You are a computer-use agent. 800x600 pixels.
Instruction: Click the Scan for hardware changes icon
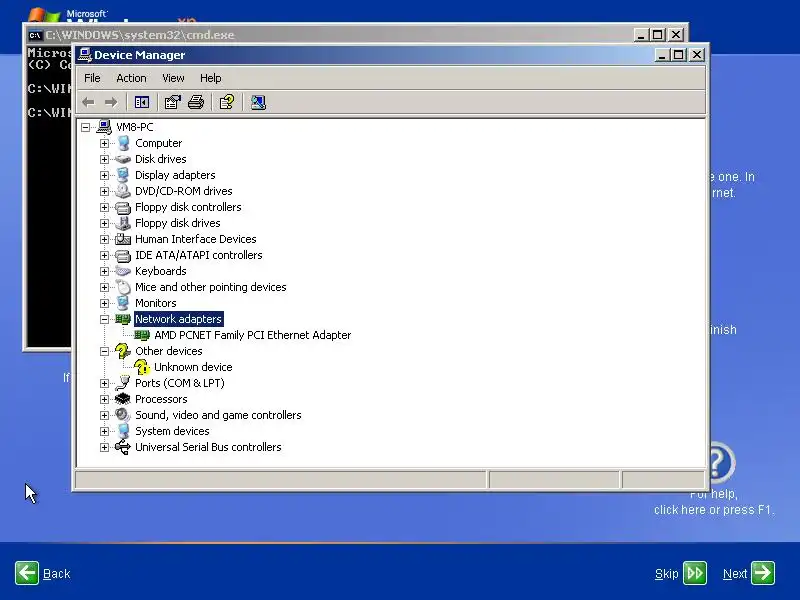click(x=258, y=103)
